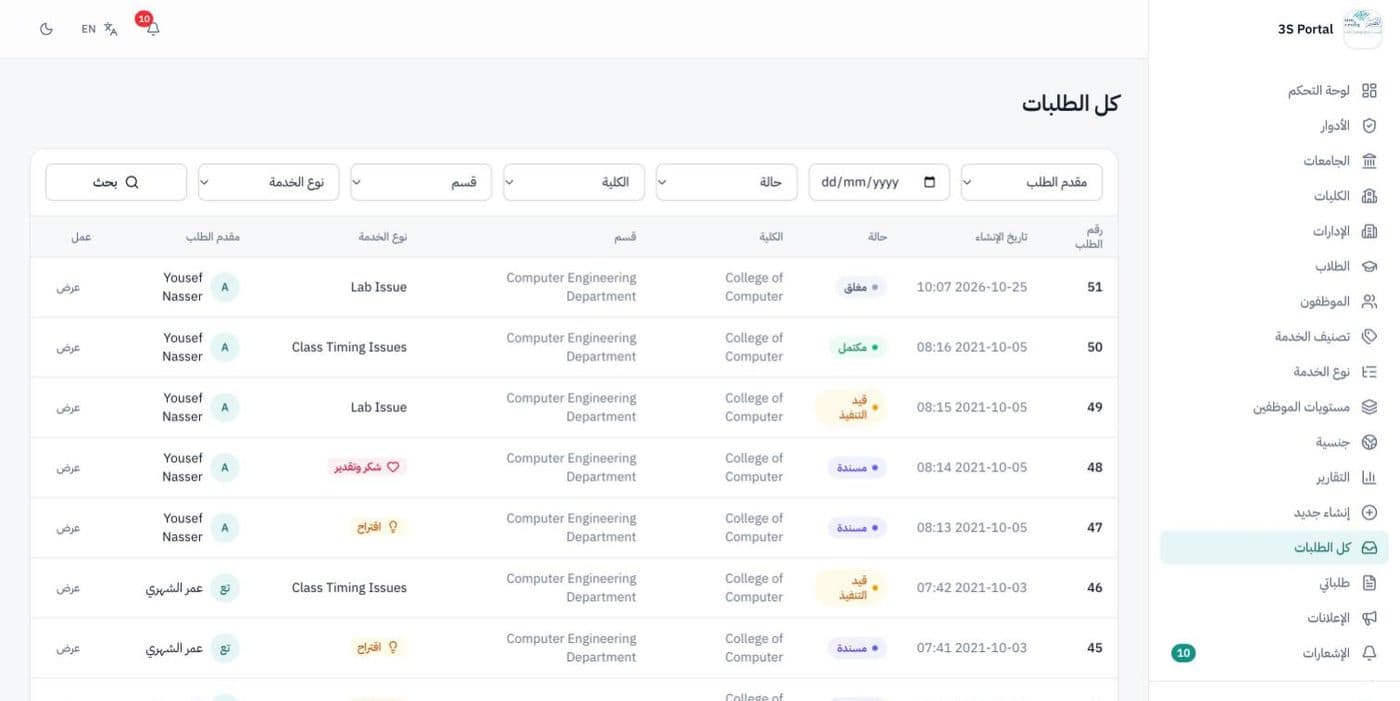Click the مستويات الموظفين layers icon

(x=1369, y=407)
